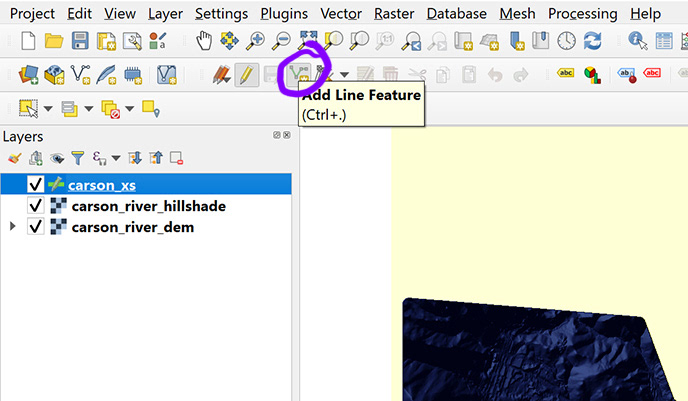This screenshot has width=688, height=401.
Task: Expand the carson_river_dem layer legend
Action: click(x=13, y=226)
